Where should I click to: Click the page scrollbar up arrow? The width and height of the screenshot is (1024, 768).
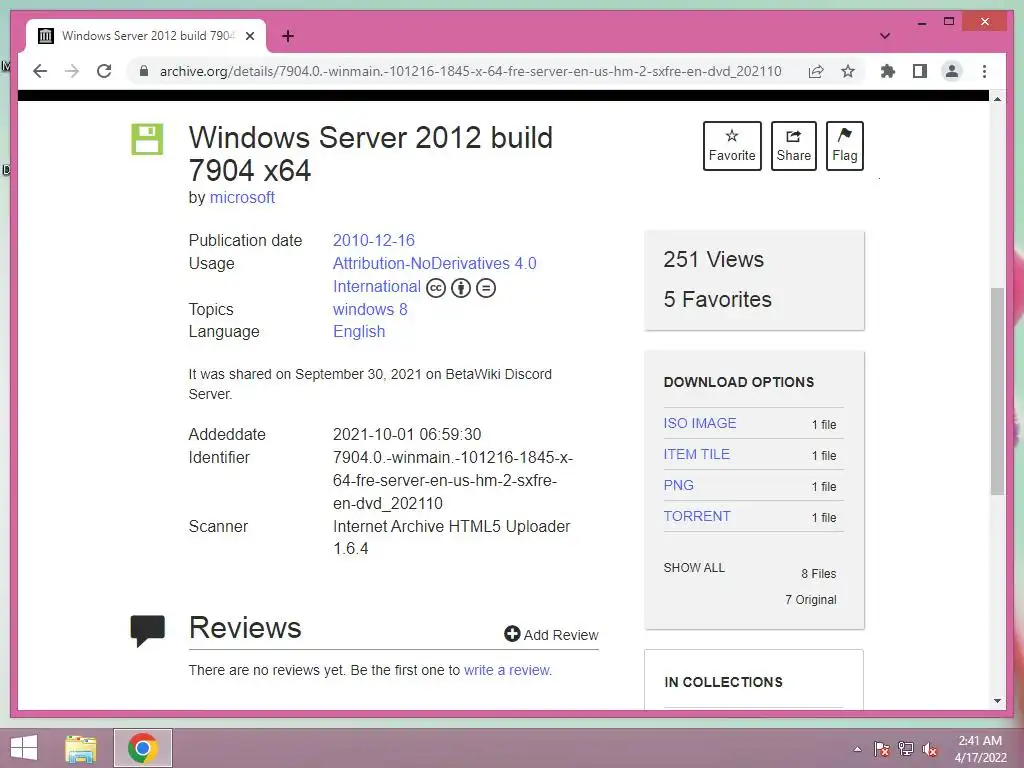(x=997, y=99)
